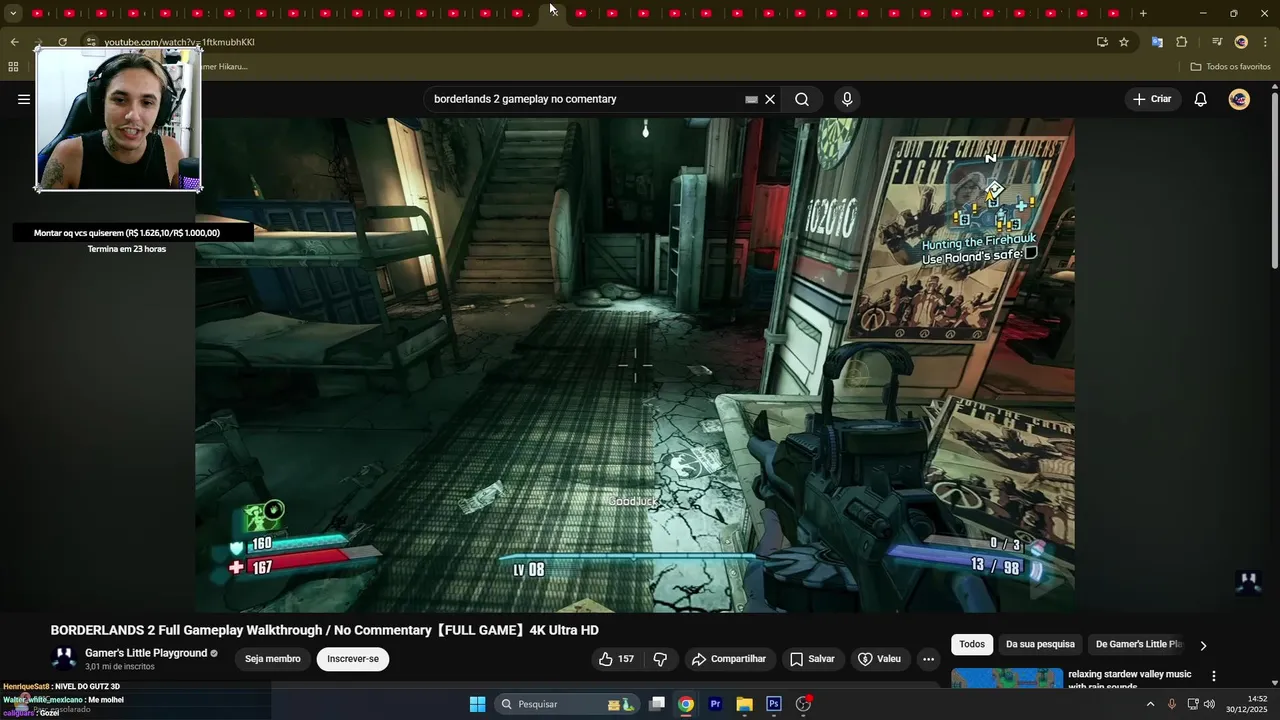The image size is (1280, 720).
Task: Click the Borderlands video player area
Action: pos(635,365)
